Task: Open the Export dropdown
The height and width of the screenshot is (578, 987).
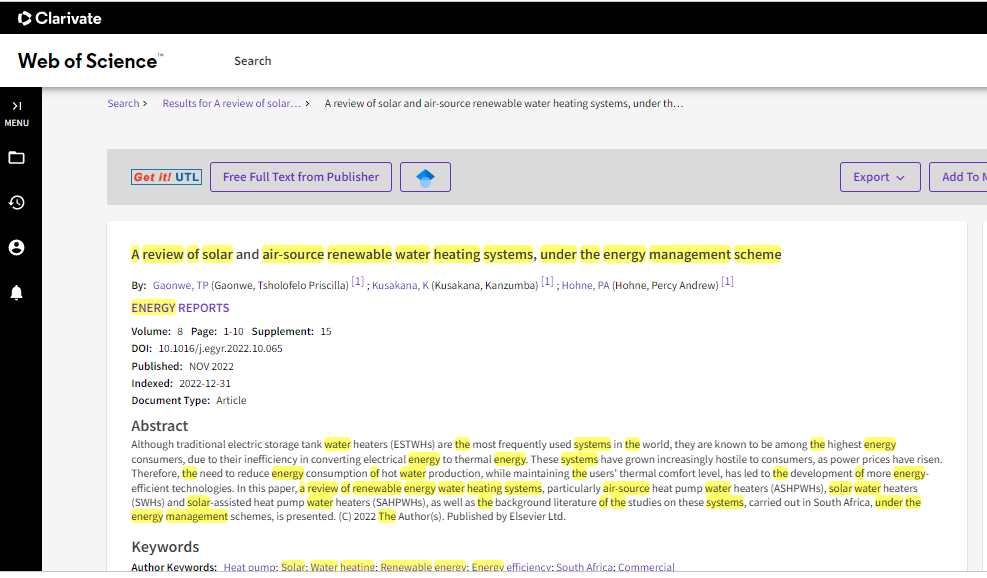Action: pos(879,177)
